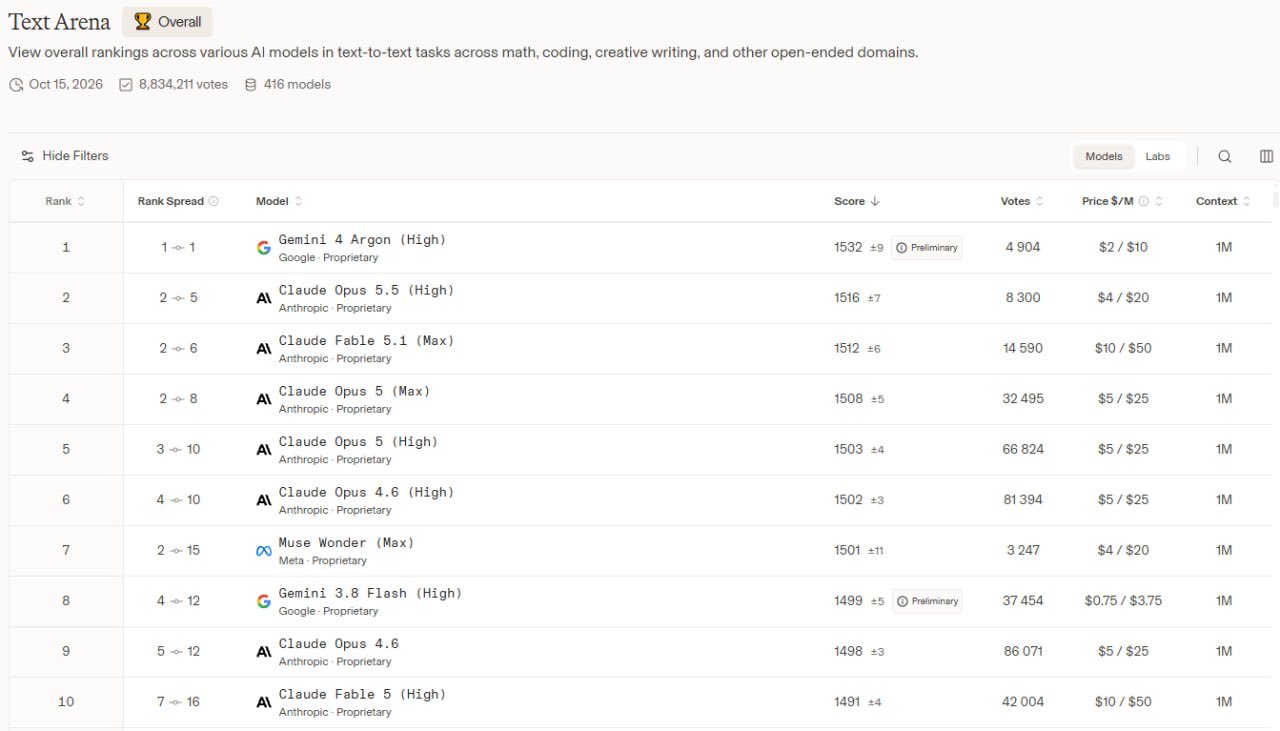The image size is (1280, 731).
Task: Click the Hide Filters sliders icon
Action: (27, 156)
